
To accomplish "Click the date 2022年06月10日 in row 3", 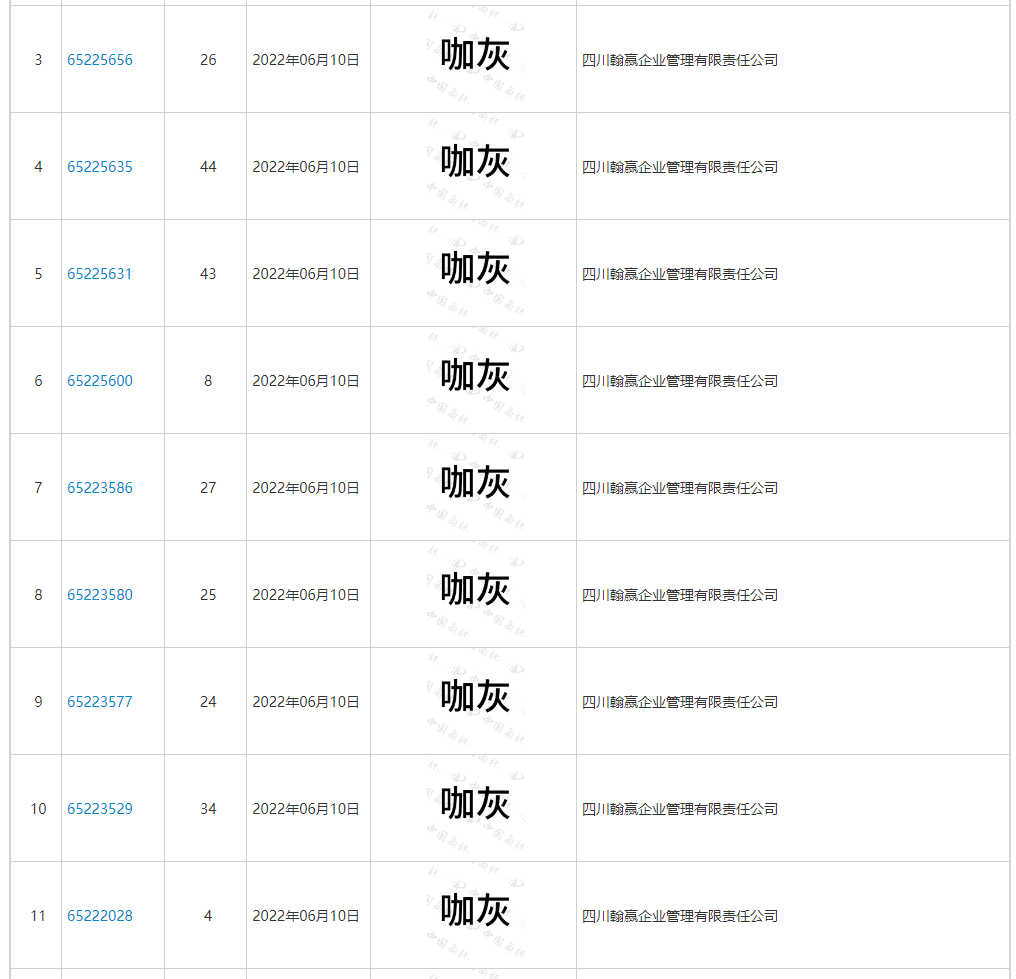I will click(x=306, y=60).
